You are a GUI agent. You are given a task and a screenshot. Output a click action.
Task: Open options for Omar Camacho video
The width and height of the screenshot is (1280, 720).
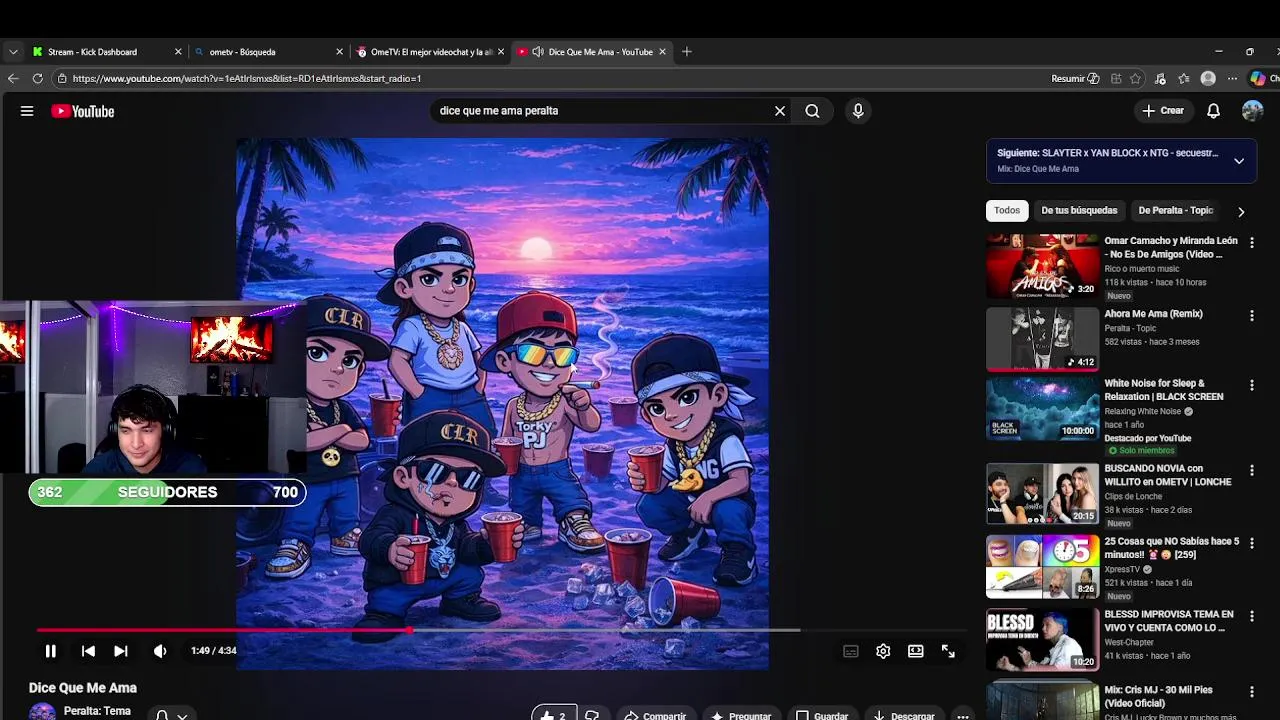(1251, 243)
